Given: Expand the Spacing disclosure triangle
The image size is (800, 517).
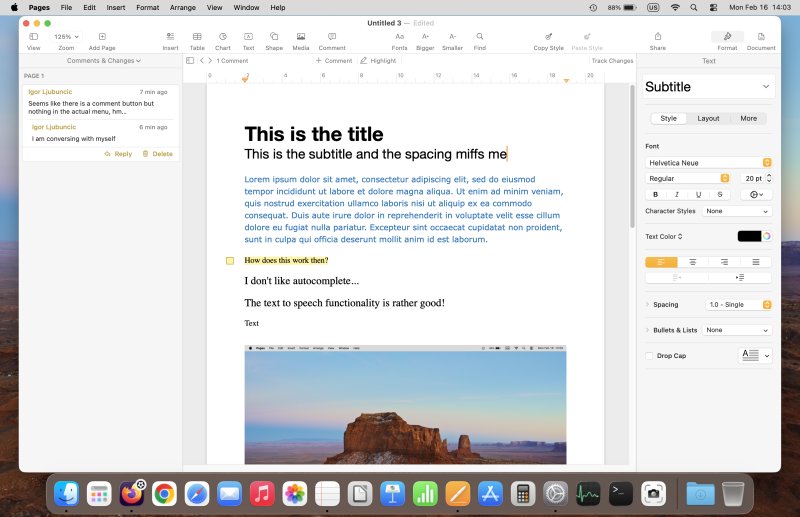Looking at the screenshot, I should 647,304.
